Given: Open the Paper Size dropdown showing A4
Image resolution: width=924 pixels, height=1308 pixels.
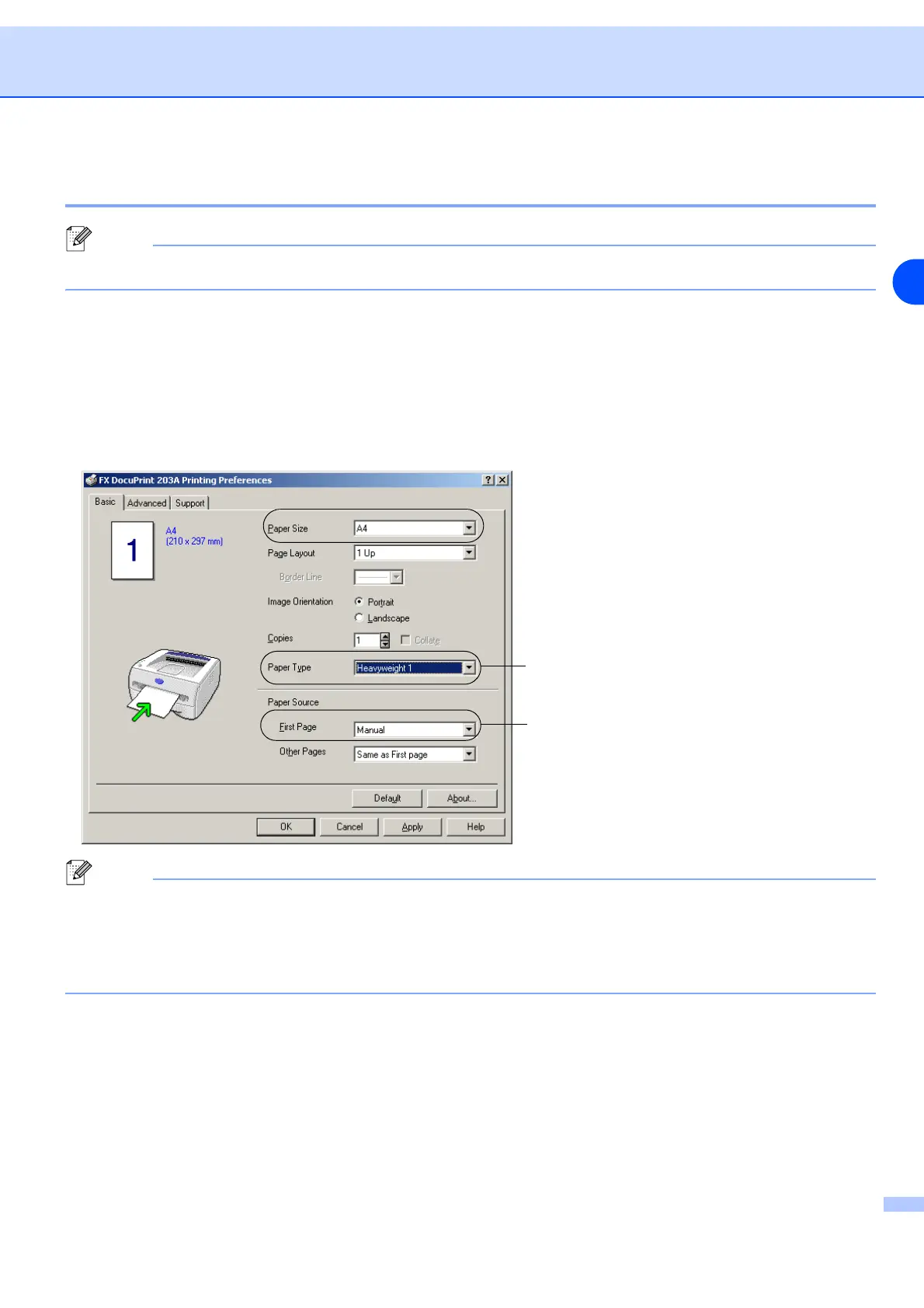Looking at the screenshot, I should click(x=415, y=528).
